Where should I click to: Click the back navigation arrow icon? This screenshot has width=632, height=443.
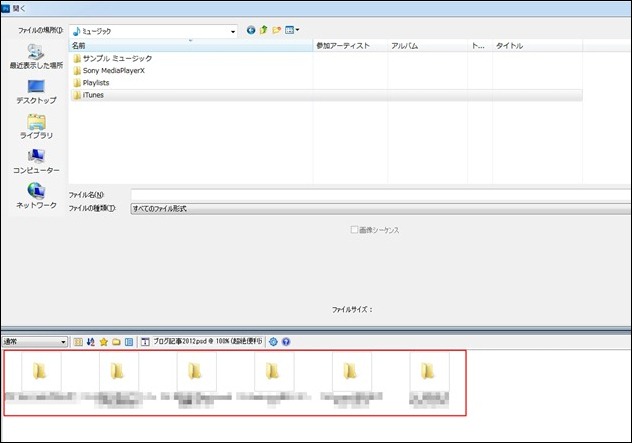tap(250, 31)
